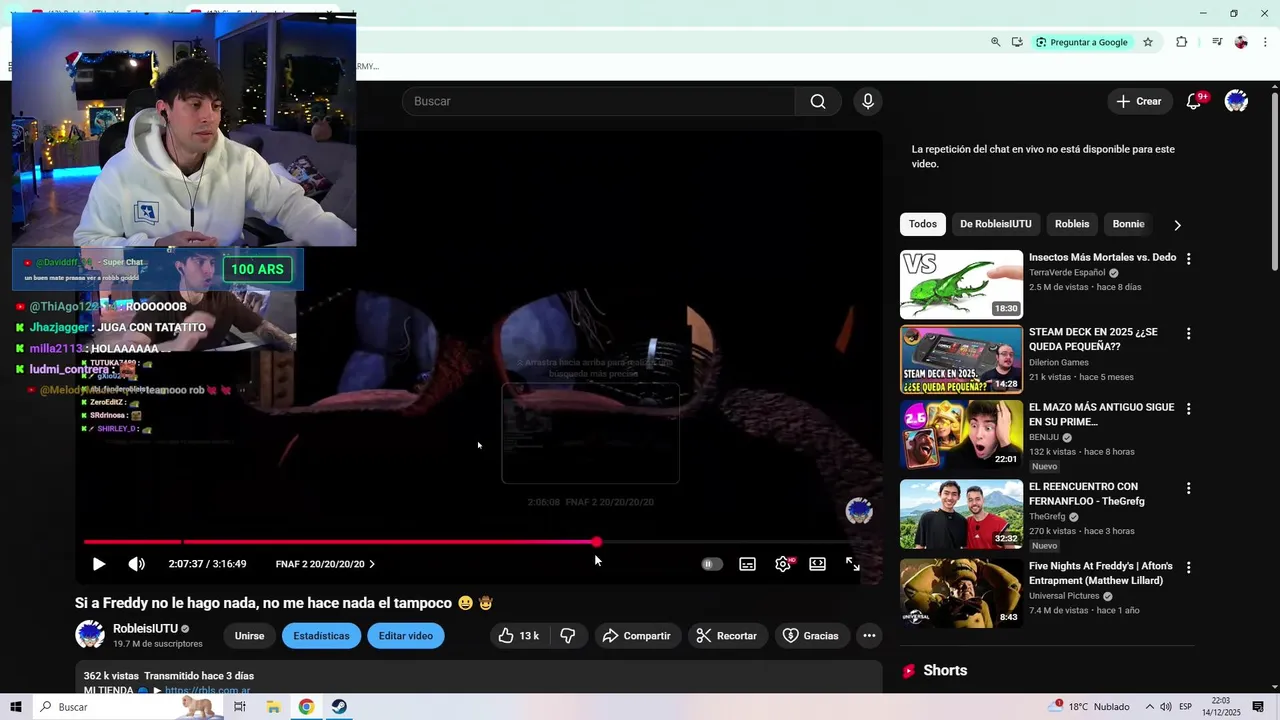Open the YouTube account avatar menu
The width and height of the screenshot is (1280, 720).
coord(1237,101)
